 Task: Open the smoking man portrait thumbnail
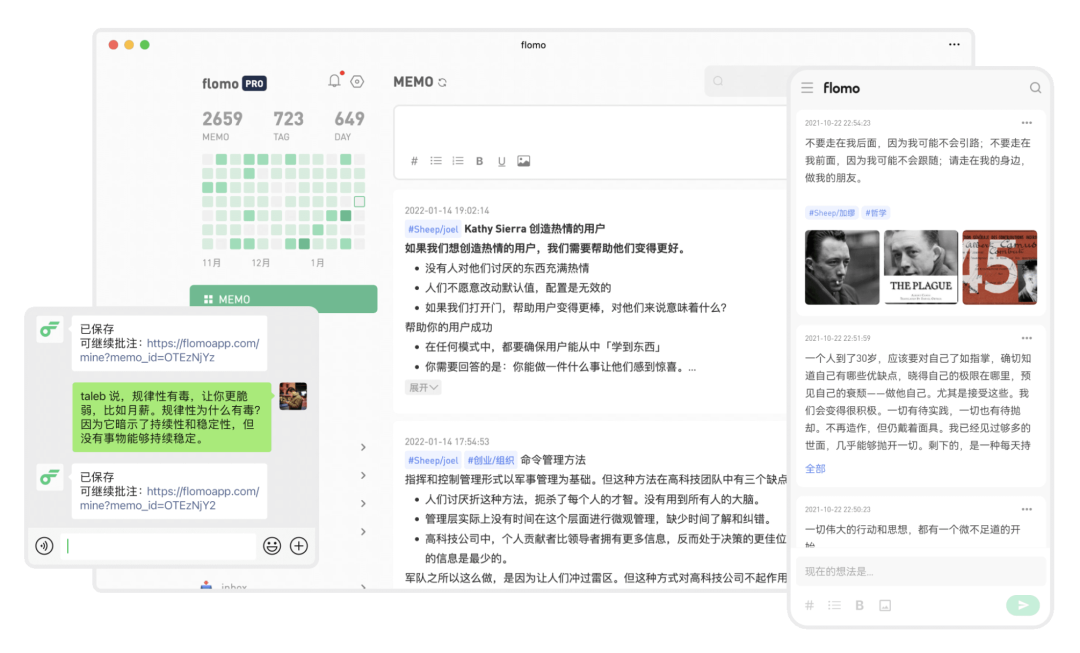(842, 267)
